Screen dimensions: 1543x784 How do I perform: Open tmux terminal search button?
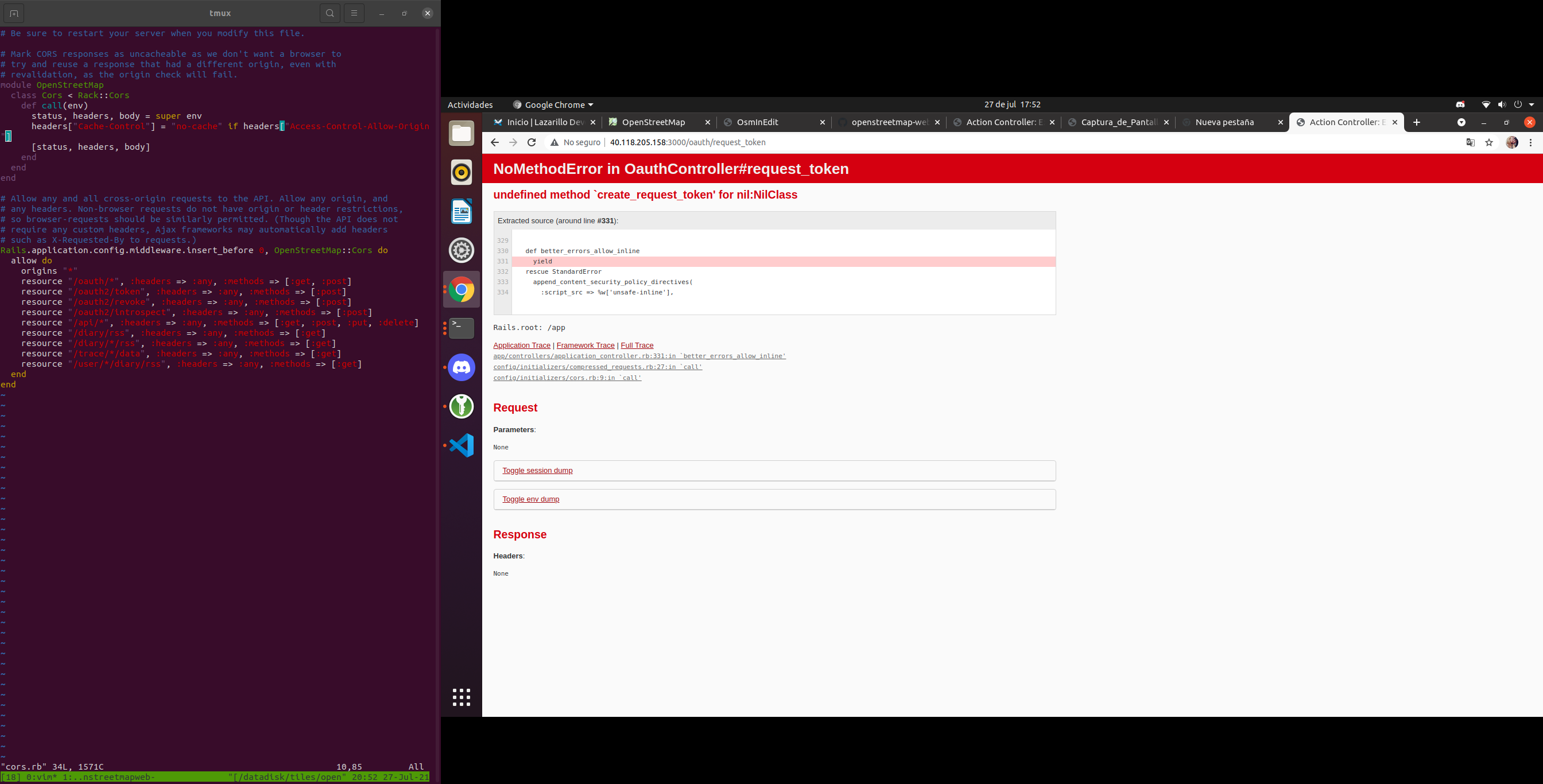point(329,13)
